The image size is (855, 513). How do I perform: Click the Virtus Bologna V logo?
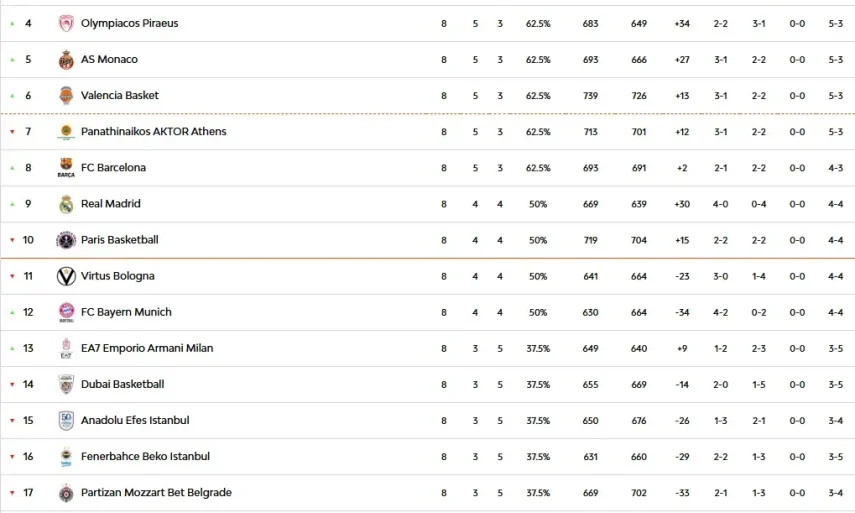pyautogui.click(x=66, y=276)
